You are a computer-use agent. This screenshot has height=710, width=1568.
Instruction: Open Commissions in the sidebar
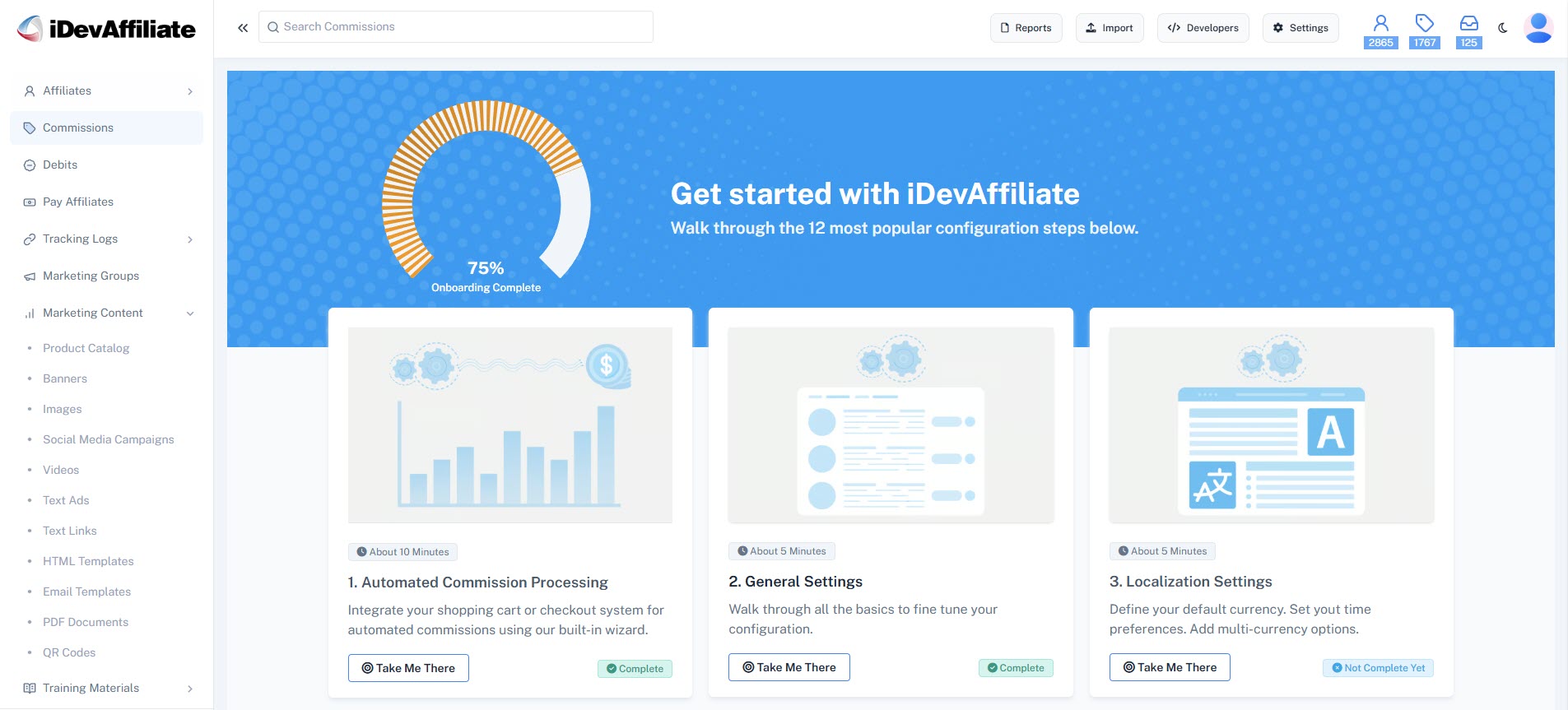click(106, 128)
